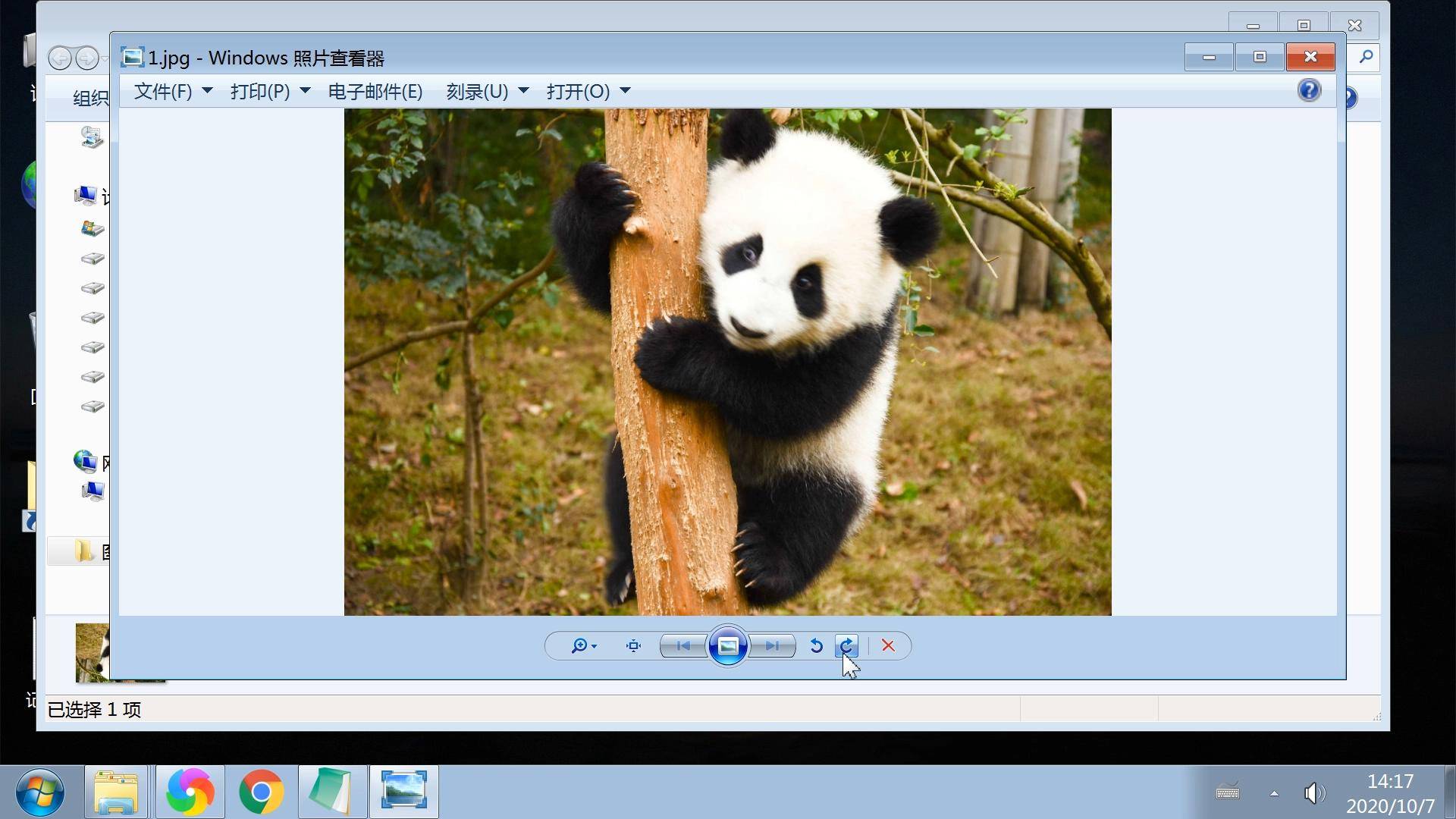This screenshot has height=819, width=1456.
Task: Click the actual size fit button
Action: click(633, 646)
